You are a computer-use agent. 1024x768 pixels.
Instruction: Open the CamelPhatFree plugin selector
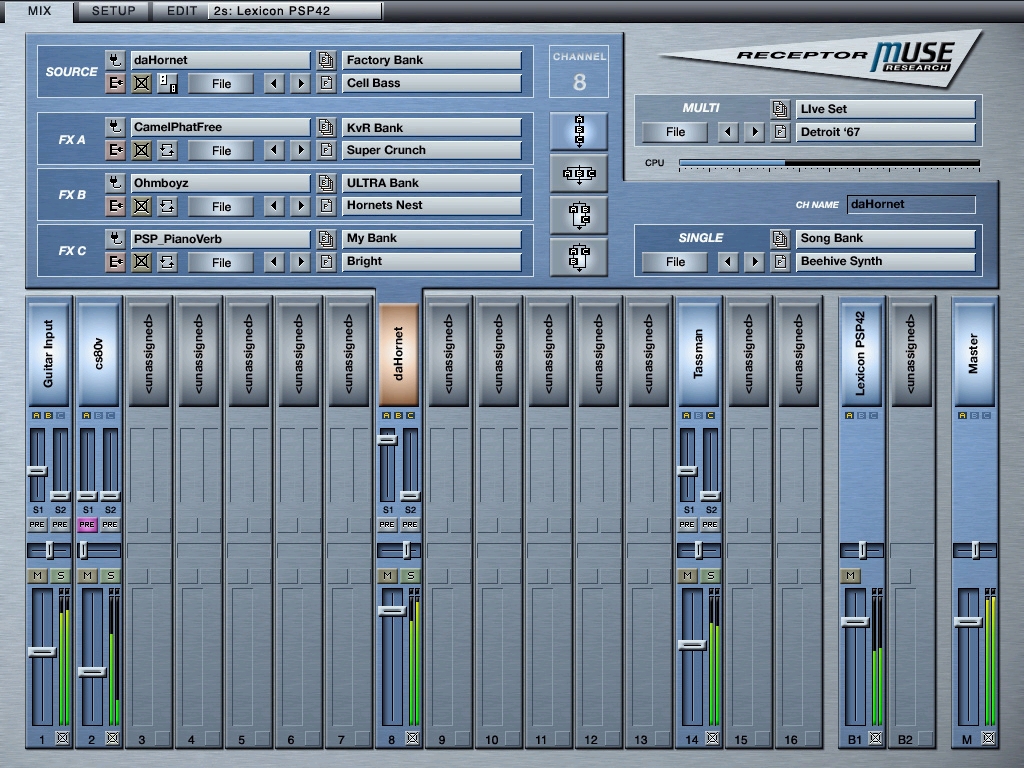coord(220,127)
